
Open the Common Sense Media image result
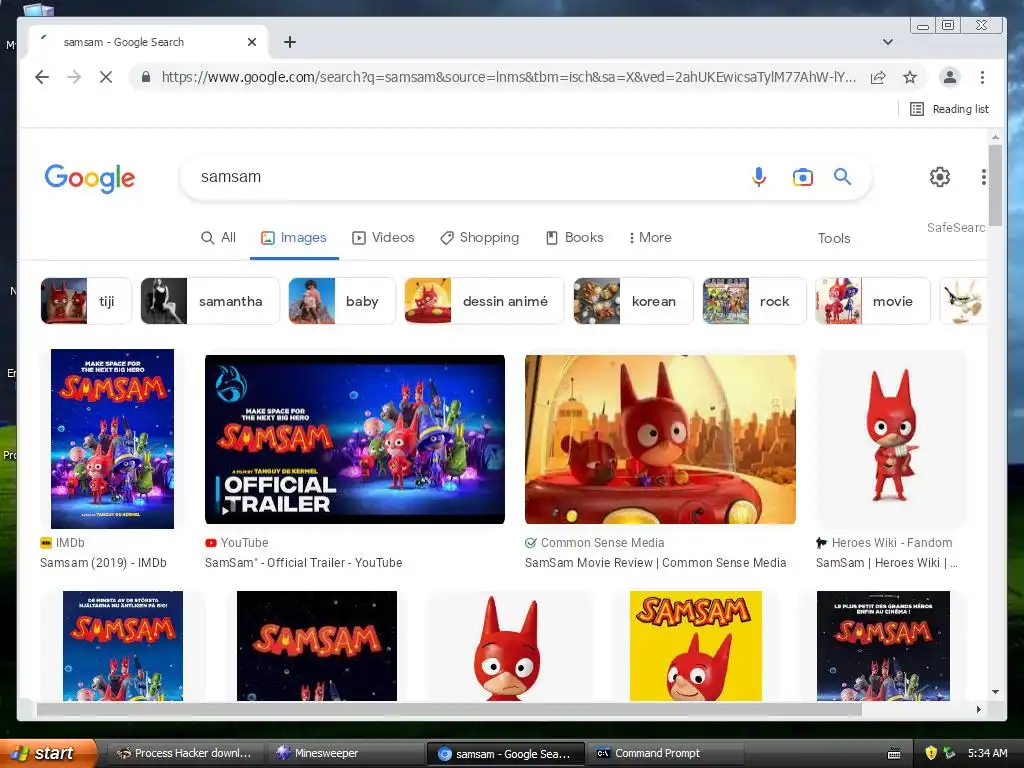(x=660, y=440)
